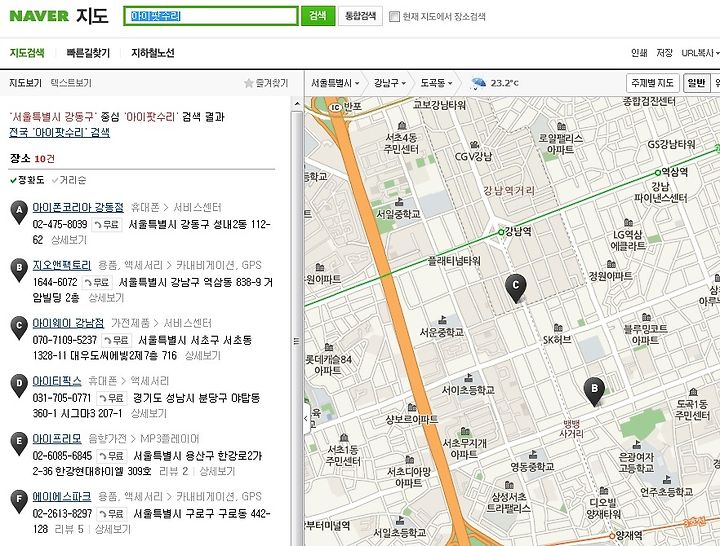This screenshot has width=720, height=546.
Task: Click 리뷰 5 for 에이에스파크
Action: [69, 529]
